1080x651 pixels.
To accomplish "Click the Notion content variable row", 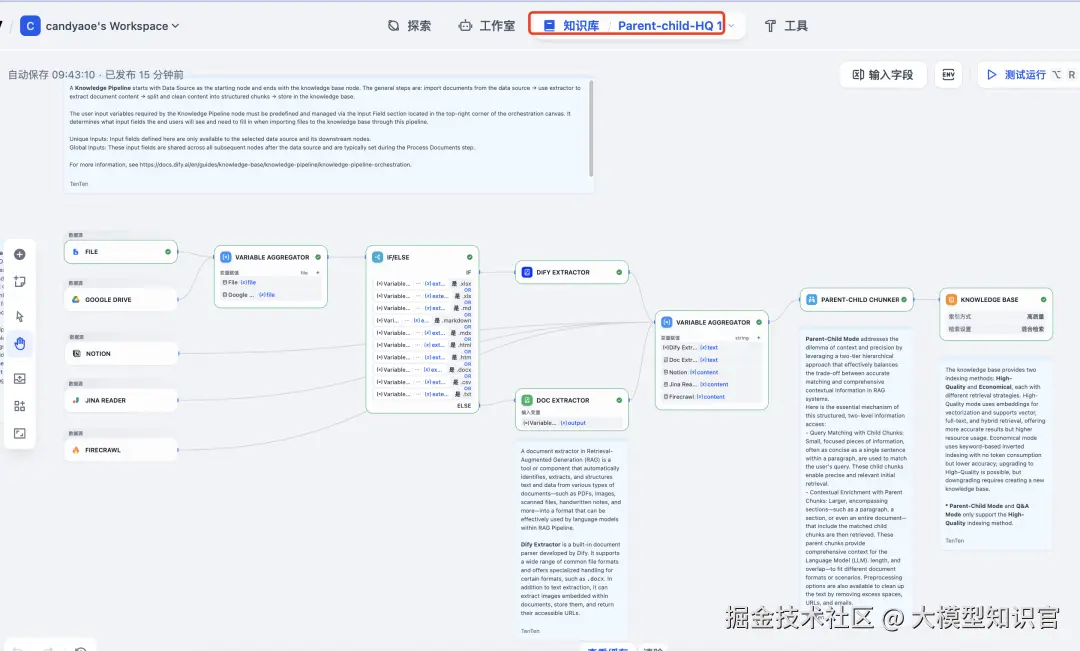I will (x=712, y=372).
